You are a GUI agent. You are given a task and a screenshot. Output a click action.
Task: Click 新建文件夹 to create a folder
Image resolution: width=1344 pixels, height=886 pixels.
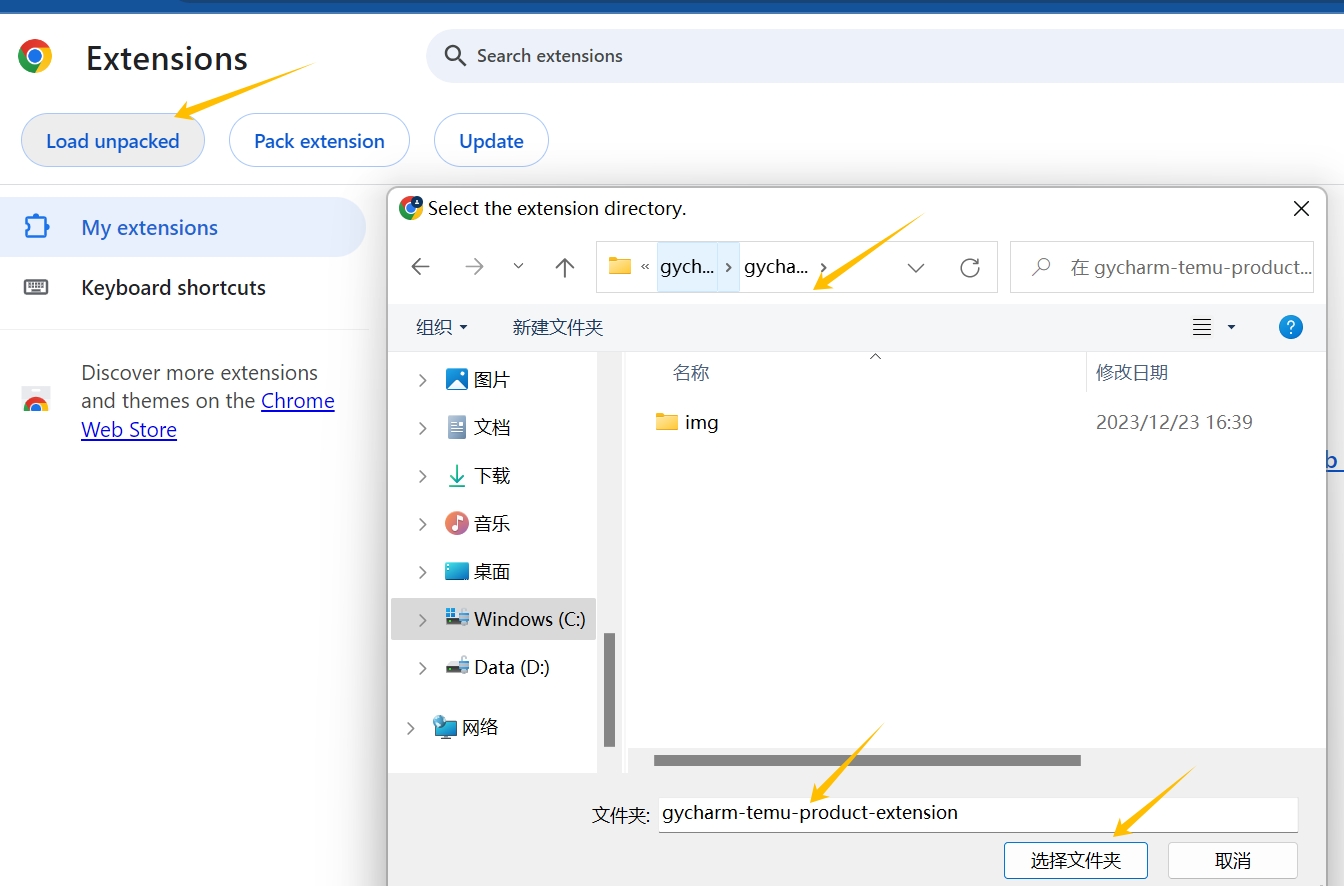pos(557,327)
